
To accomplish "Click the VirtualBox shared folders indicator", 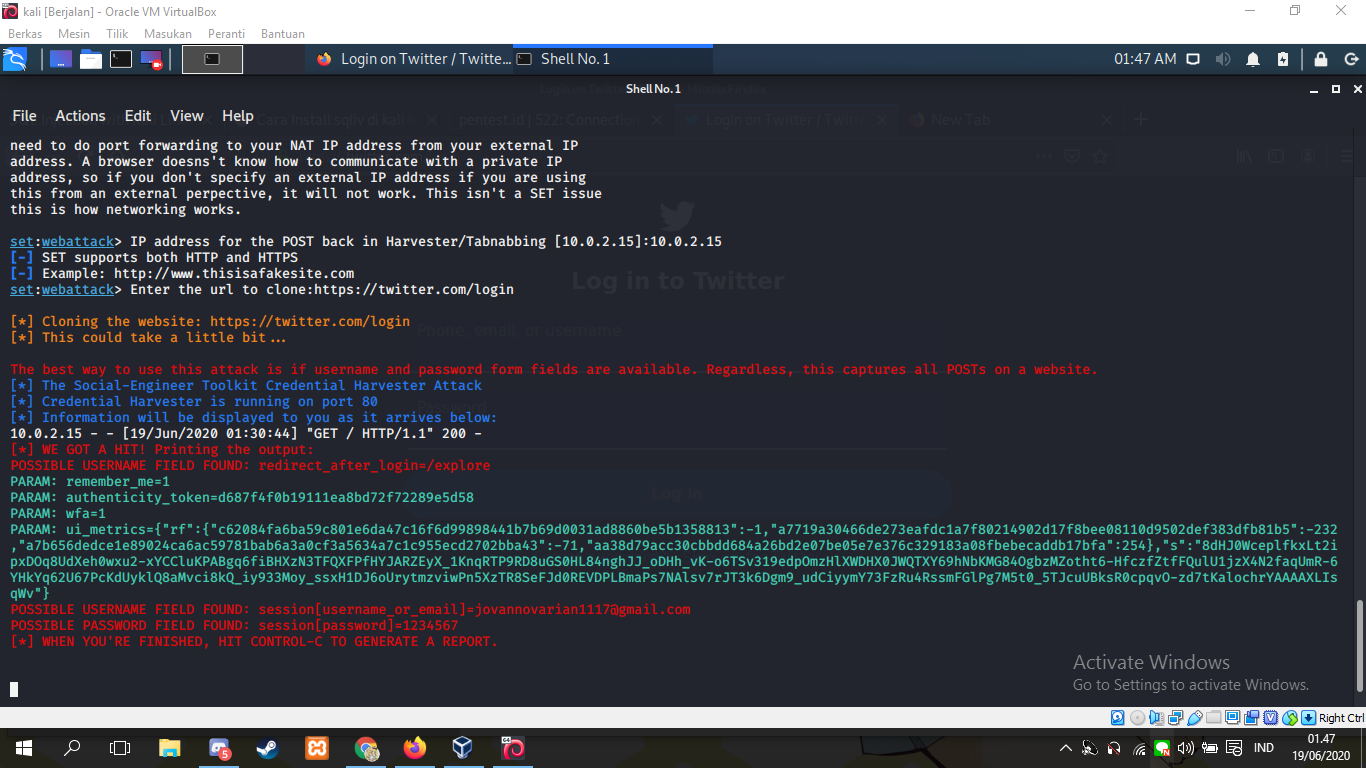I will [x=1213, y=718].
